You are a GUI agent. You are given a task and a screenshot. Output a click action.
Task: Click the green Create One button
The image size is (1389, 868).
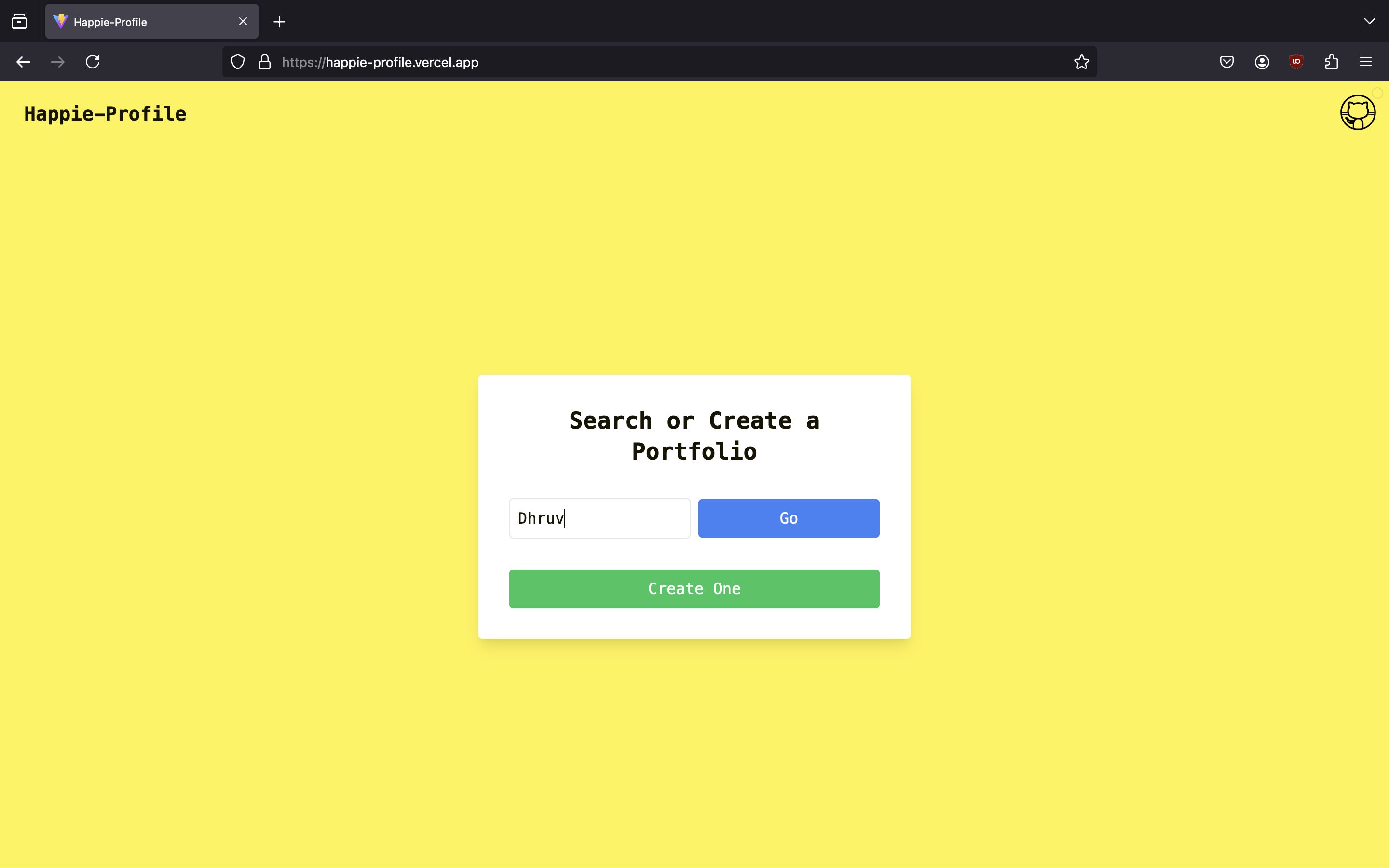click(694, 588)
